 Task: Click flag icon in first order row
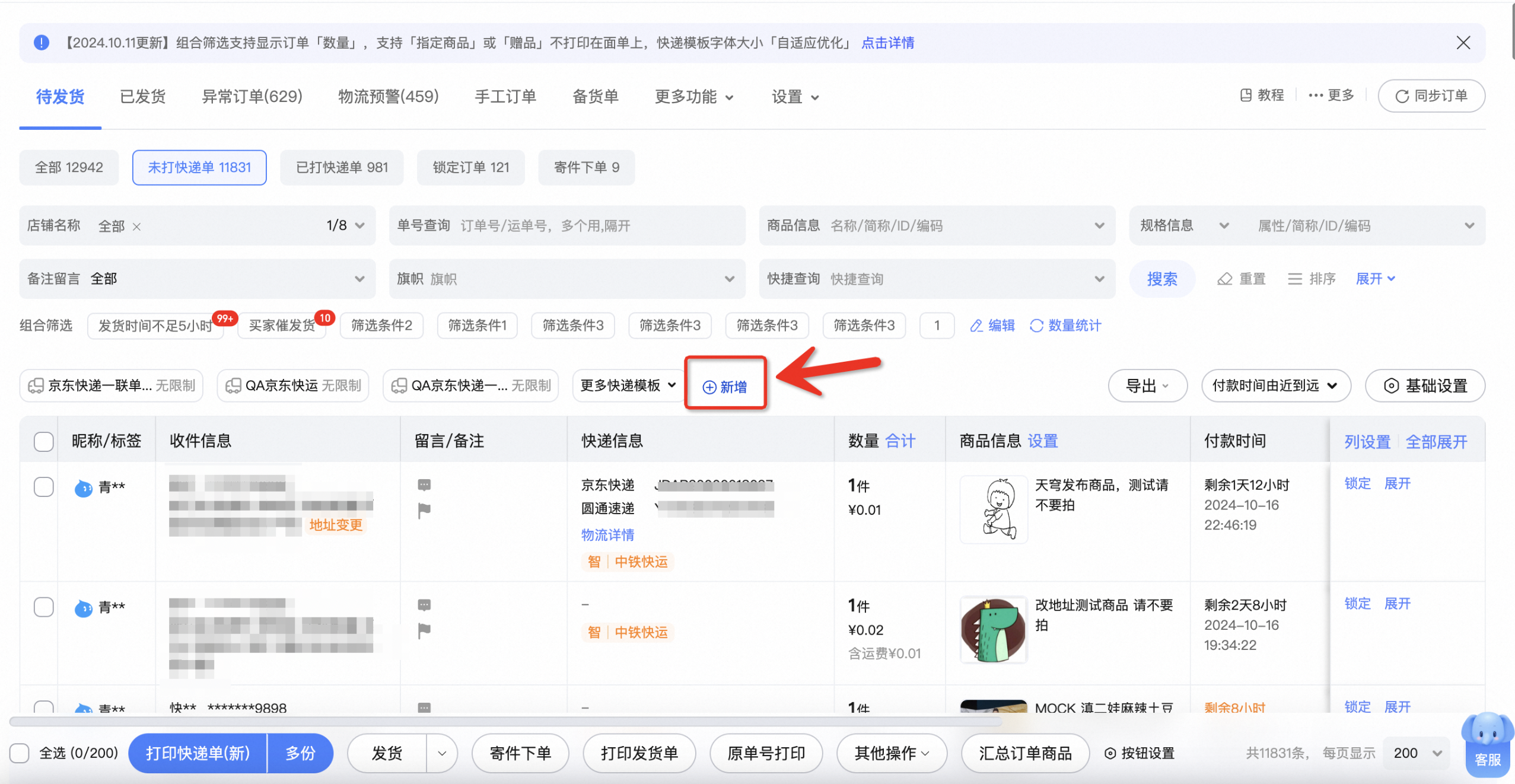click(424, 510)
